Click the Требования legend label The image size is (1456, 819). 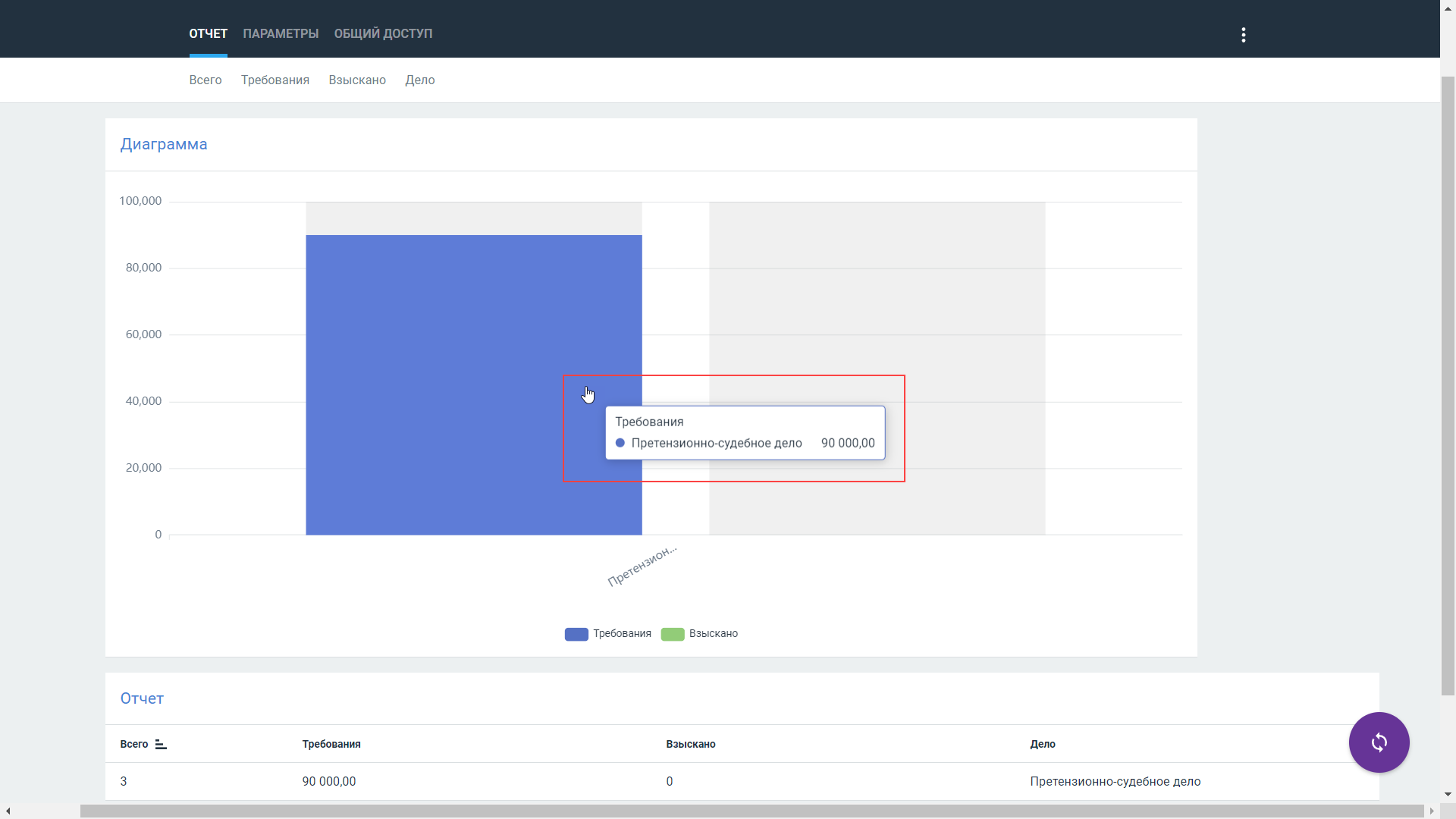[622, 633]
